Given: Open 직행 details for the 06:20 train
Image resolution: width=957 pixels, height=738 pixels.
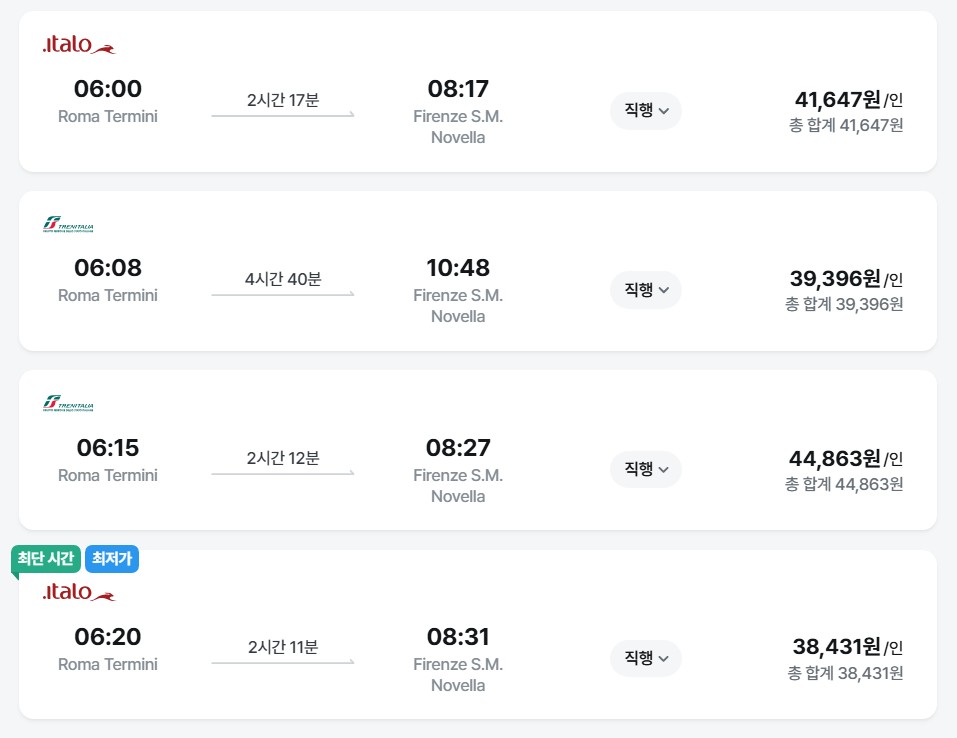Looking at the screenshot, I should [646, 658].
